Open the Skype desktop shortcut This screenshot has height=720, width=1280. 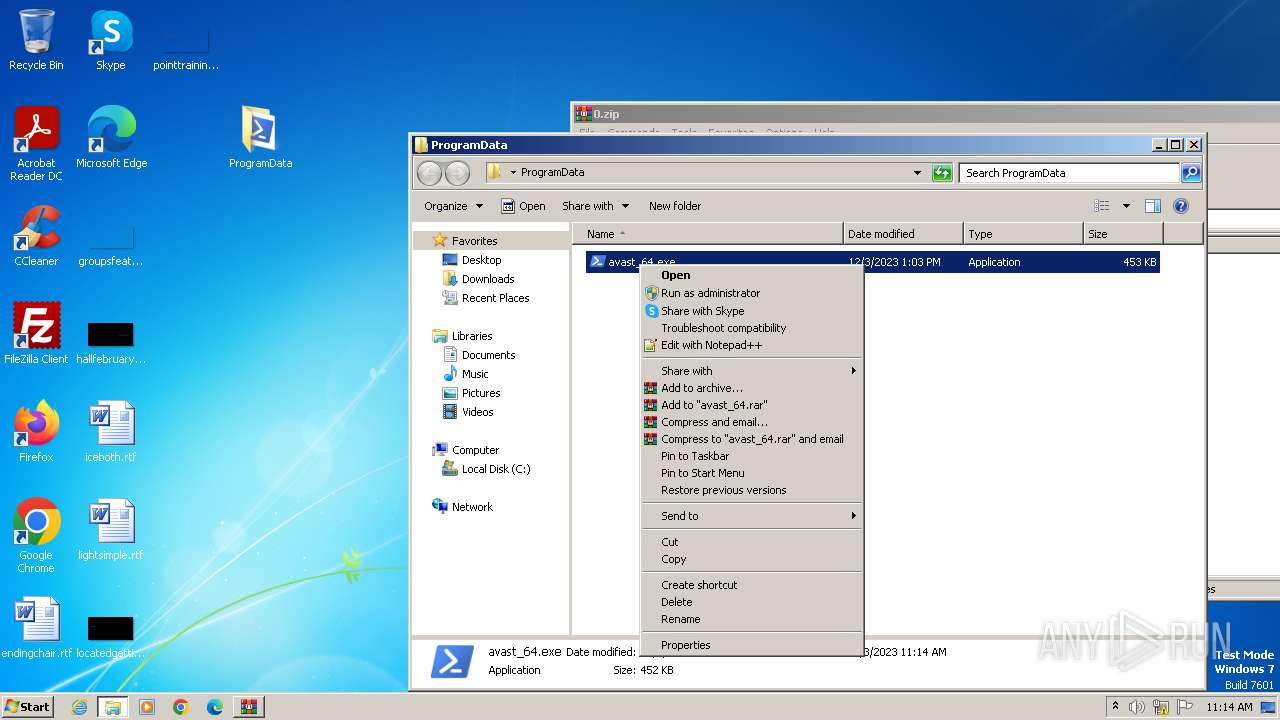pos(110,40)
